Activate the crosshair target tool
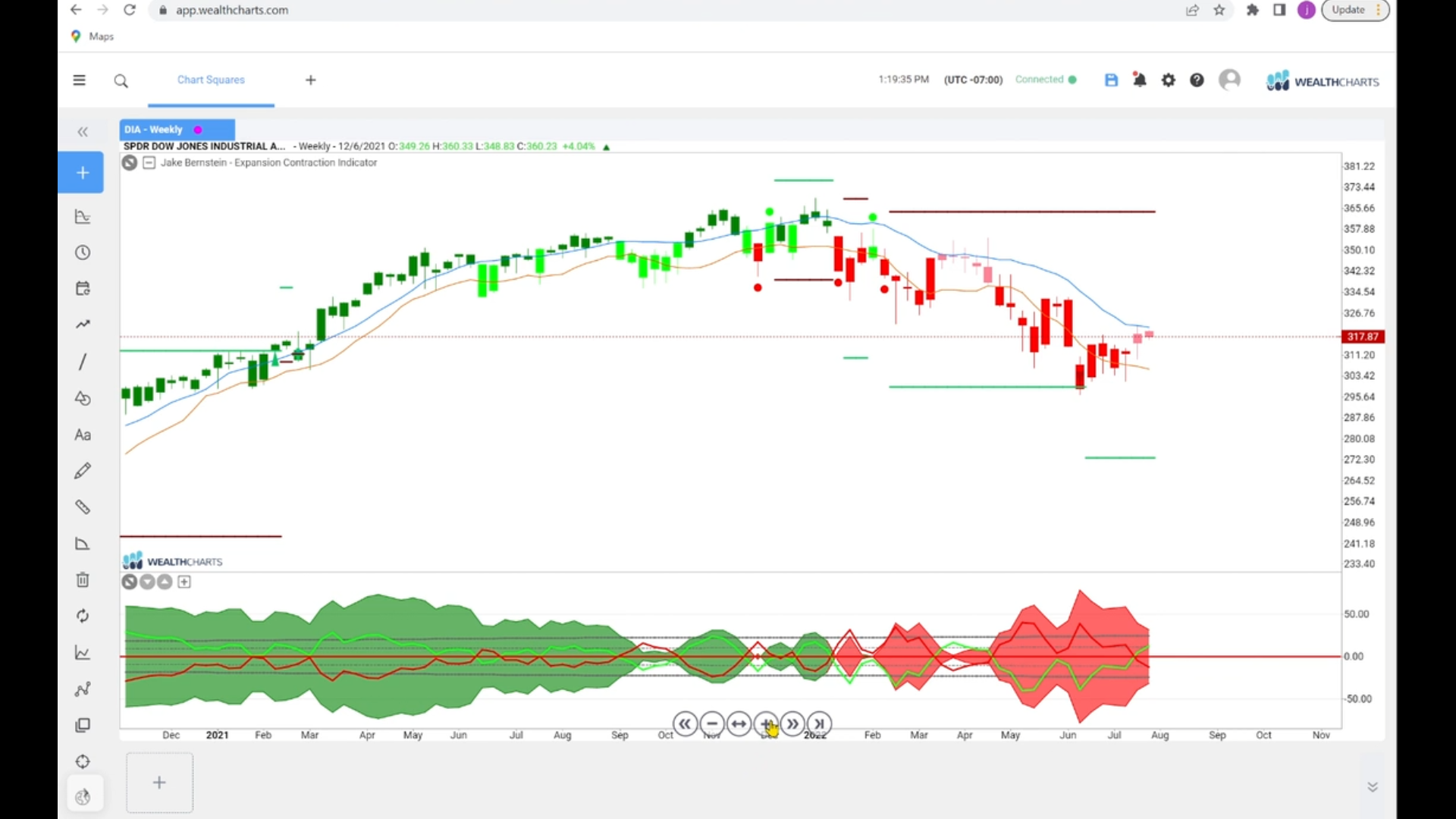The image size is (1456, 819). tap(83, 761)
